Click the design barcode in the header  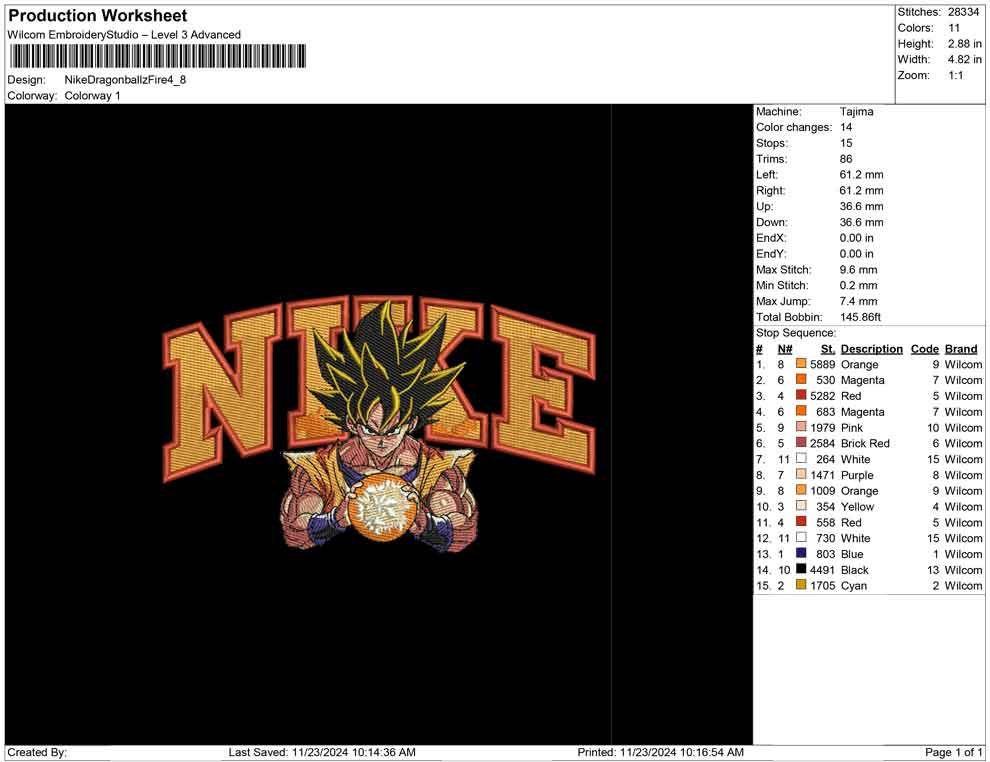pyautogui.click(x=157, y=56)
